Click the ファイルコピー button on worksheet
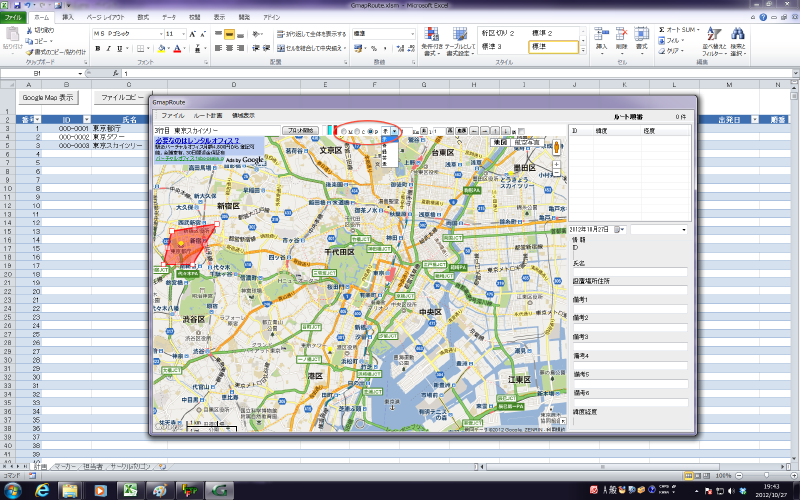 120,98
